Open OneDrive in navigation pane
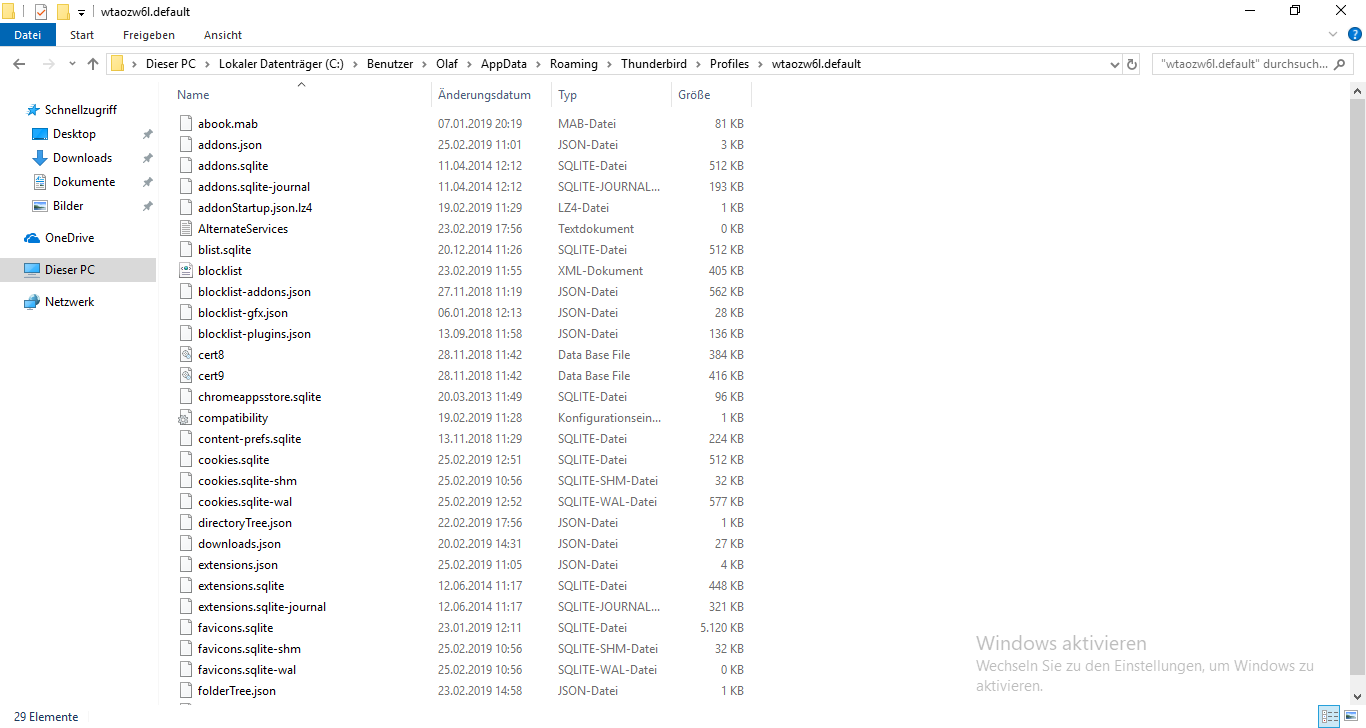Screen dimensions: 1366x728 point(69,238)
